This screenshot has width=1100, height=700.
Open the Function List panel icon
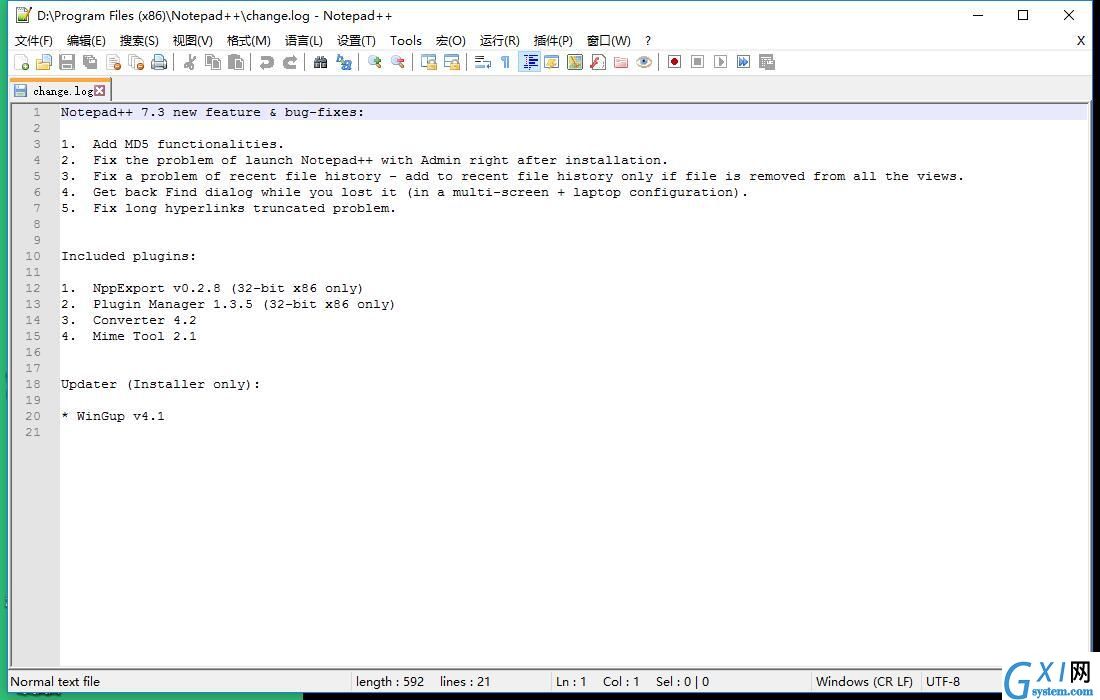pos(598,62)
